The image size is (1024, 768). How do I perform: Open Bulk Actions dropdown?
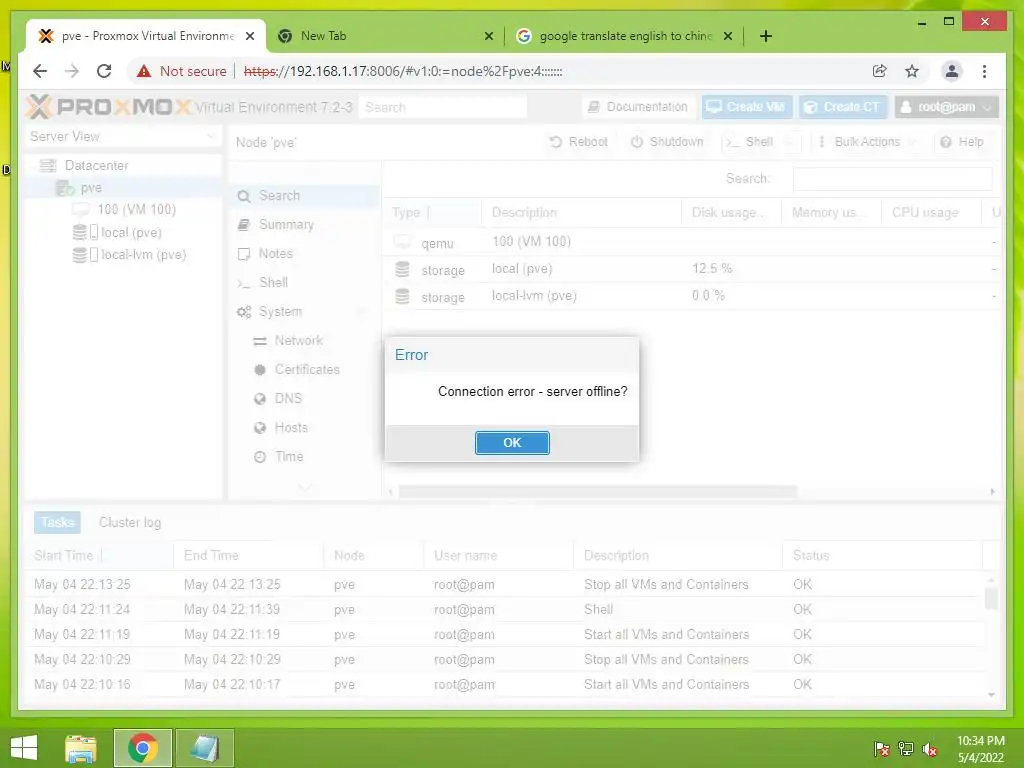(x=867, y=142)
